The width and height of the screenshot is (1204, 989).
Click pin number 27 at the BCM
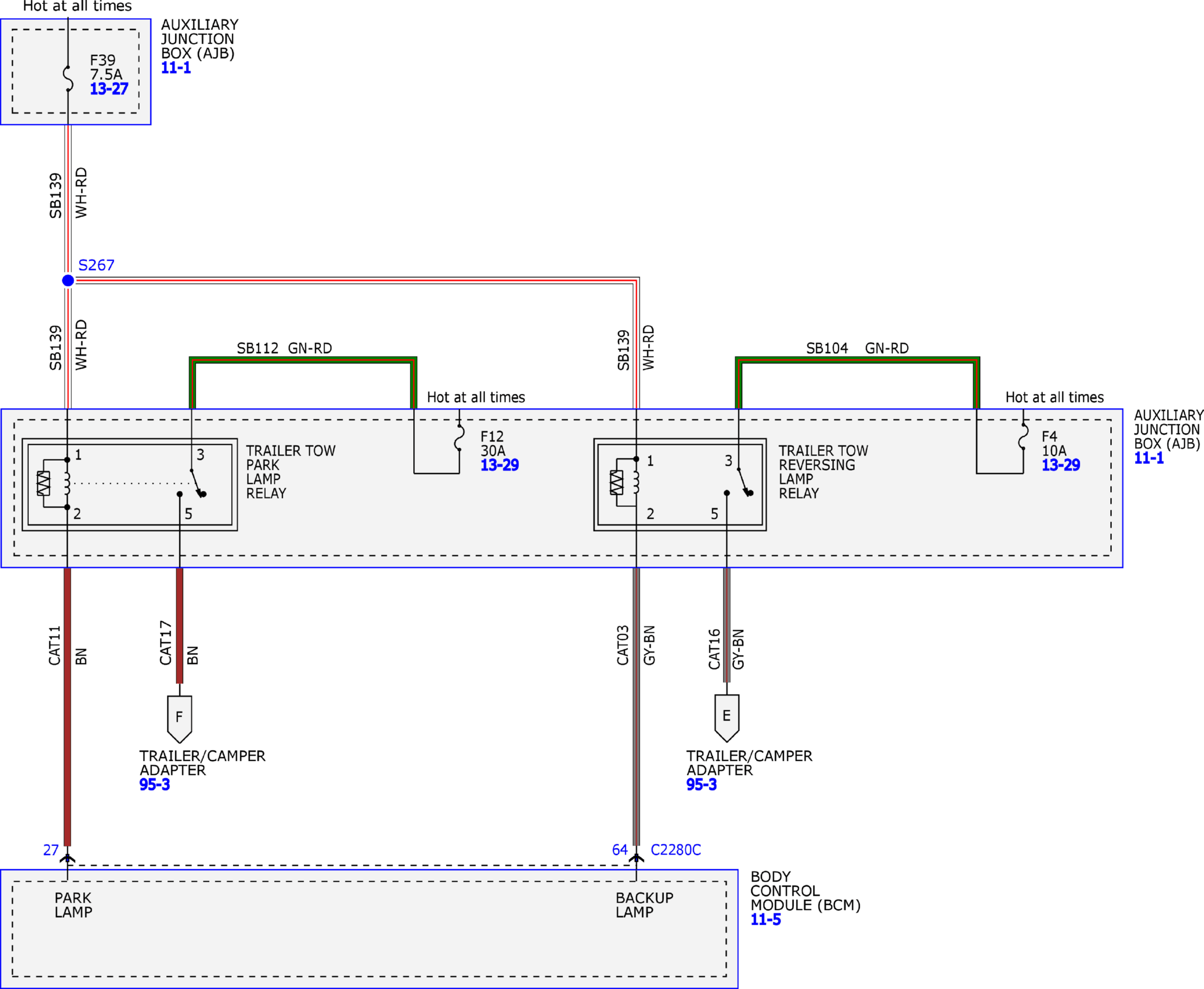[51, 850]
